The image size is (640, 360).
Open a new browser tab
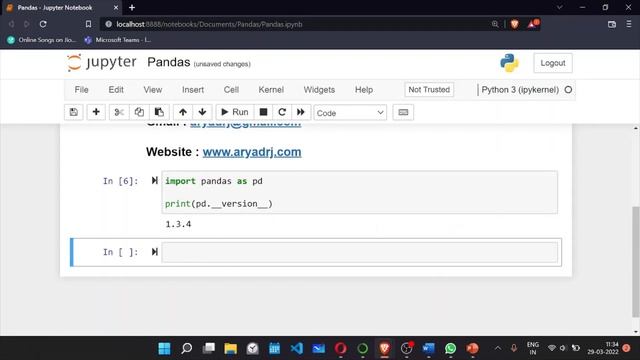(x=132, y=7)
